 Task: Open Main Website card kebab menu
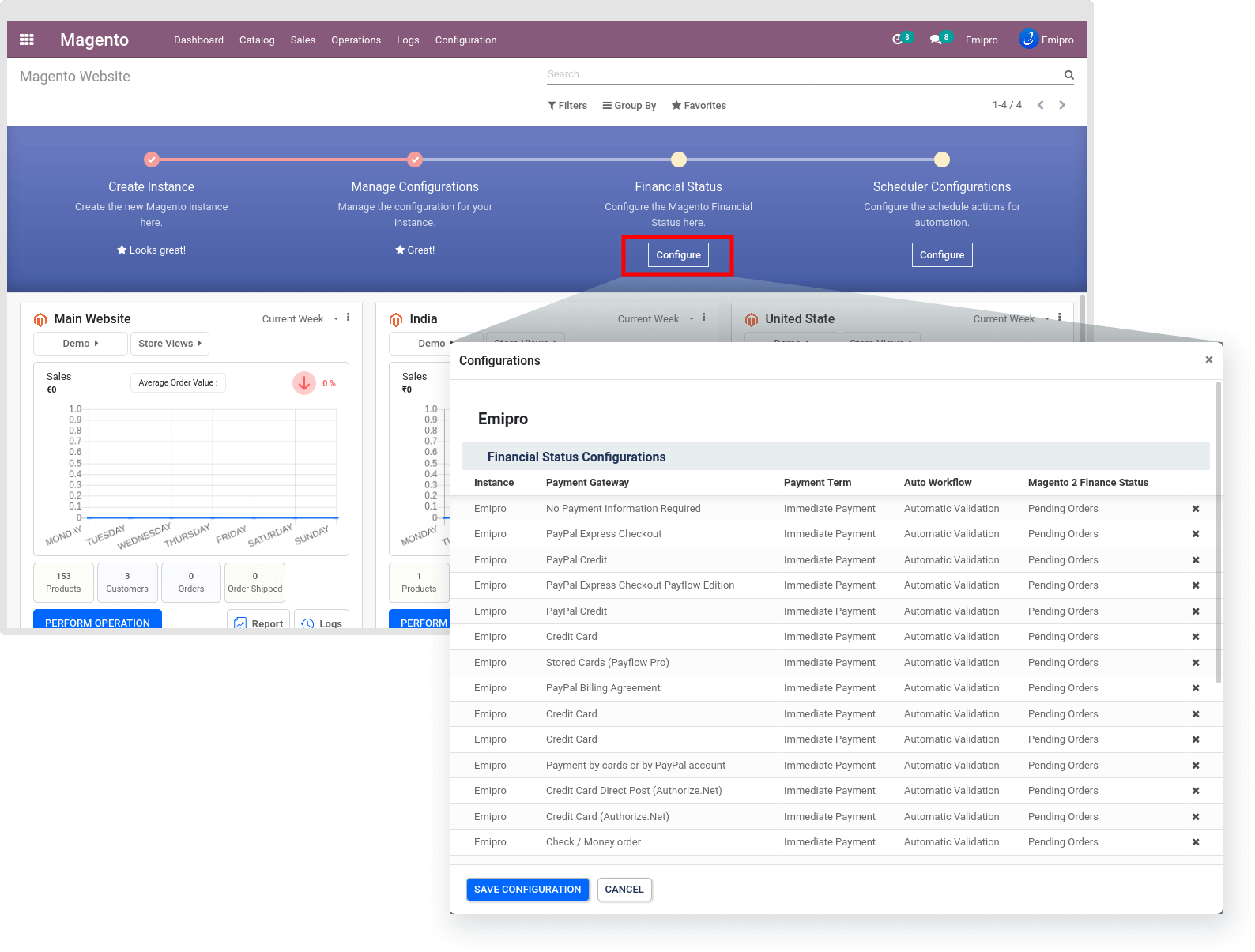click(348, 318)
